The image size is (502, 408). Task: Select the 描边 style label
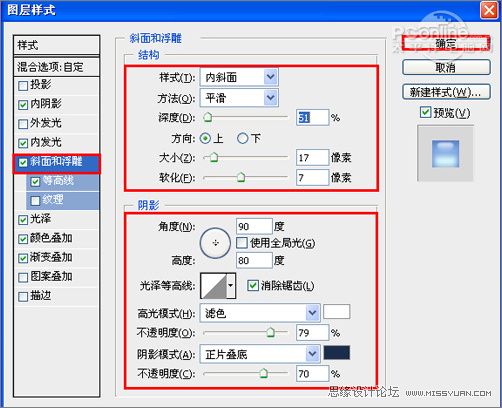click(40, 295)
